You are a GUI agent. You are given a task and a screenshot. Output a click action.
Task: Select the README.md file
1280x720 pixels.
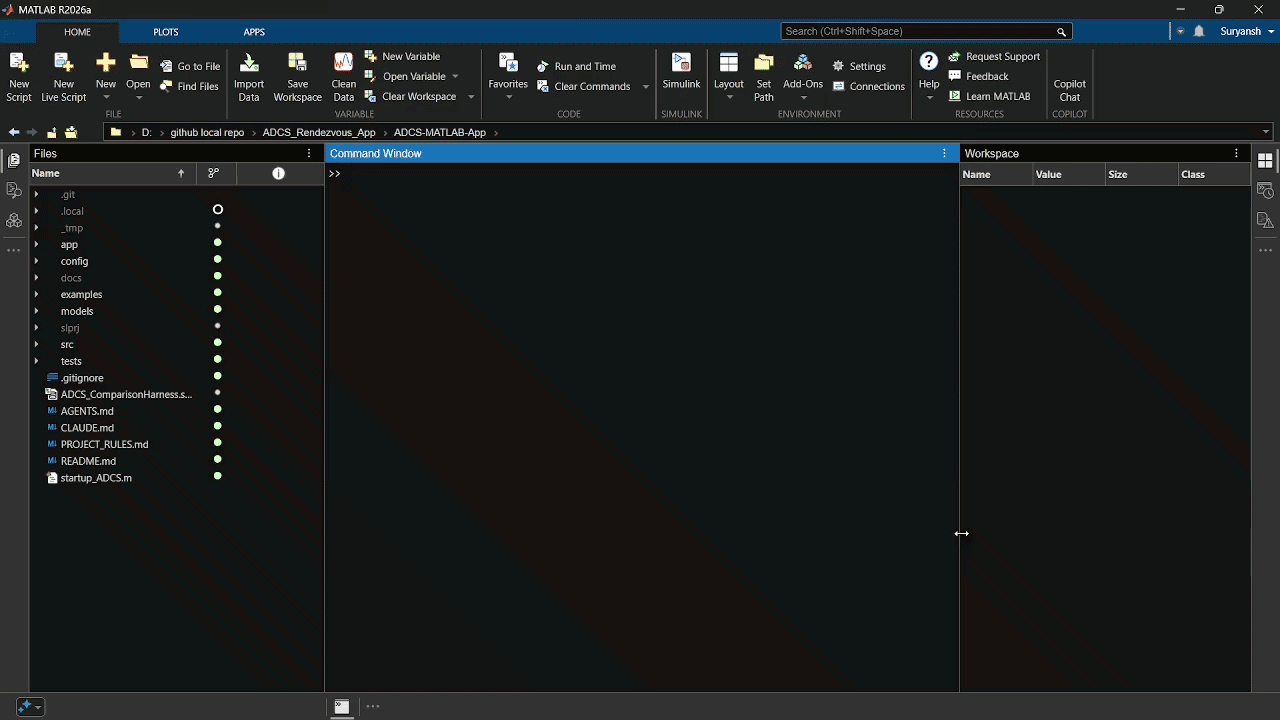click(88, 461)
